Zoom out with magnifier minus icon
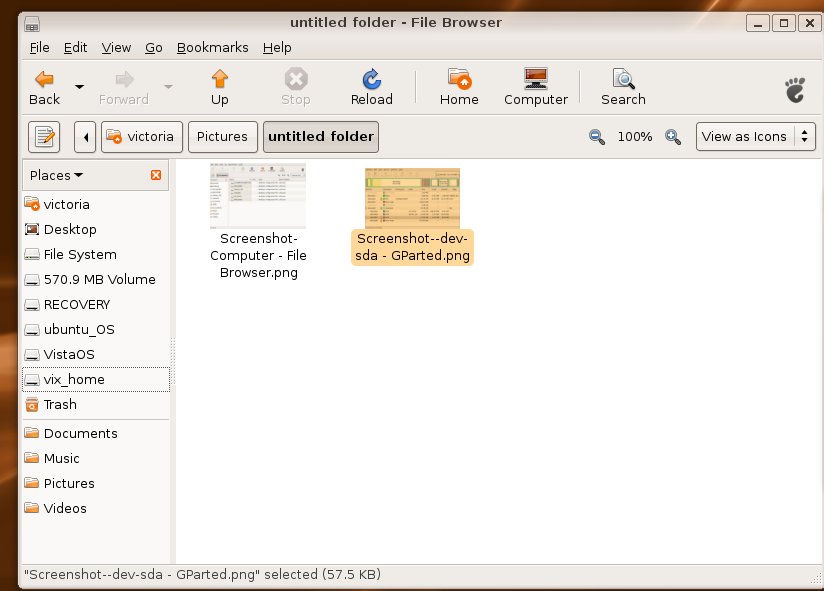Screen dimensions: 824x591 [x=596, y=137]
